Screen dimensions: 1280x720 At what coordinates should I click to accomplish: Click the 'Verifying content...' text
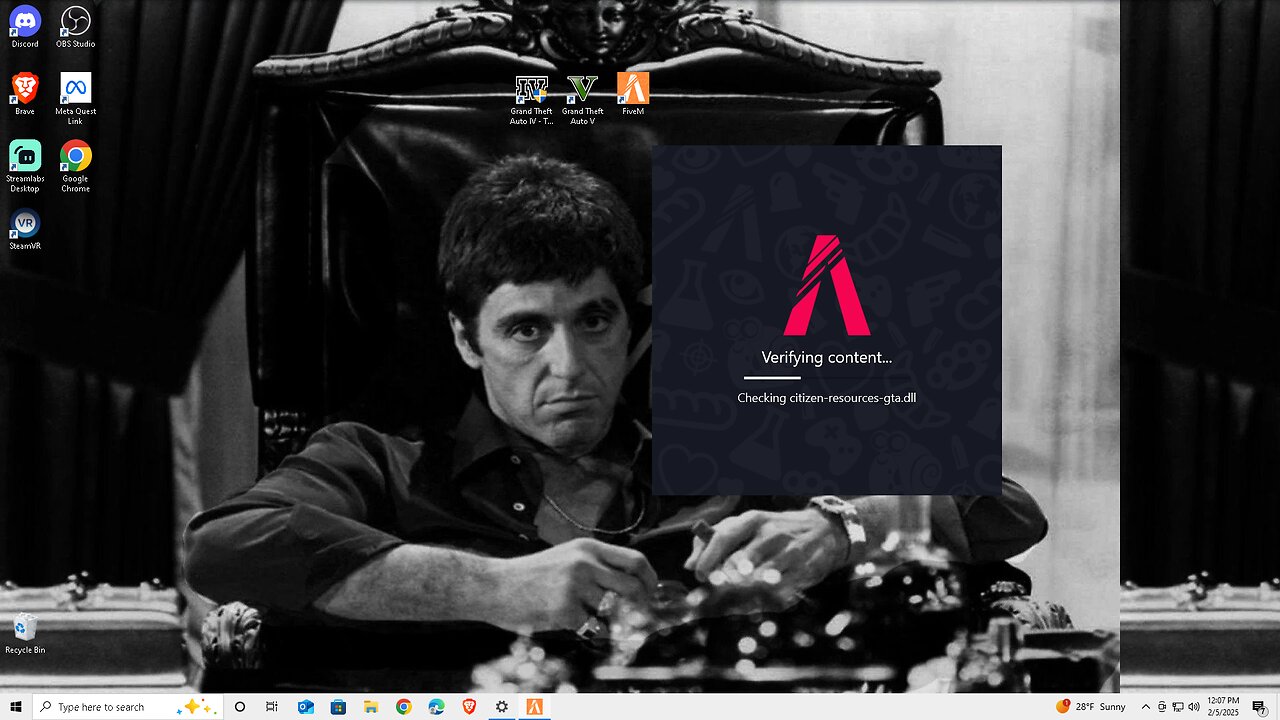(827, 357)
